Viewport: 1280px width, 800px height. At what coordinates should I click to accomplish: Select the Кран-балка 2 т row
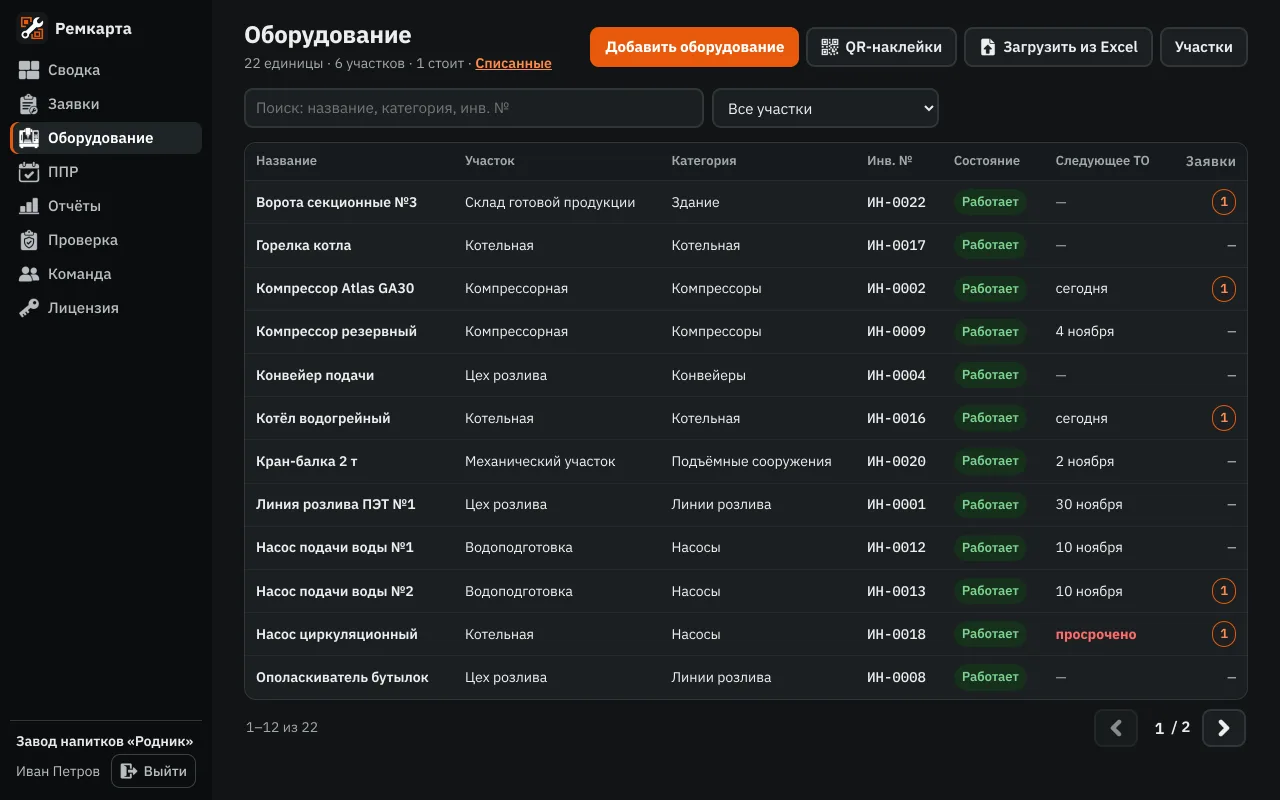tap(746, 462)
